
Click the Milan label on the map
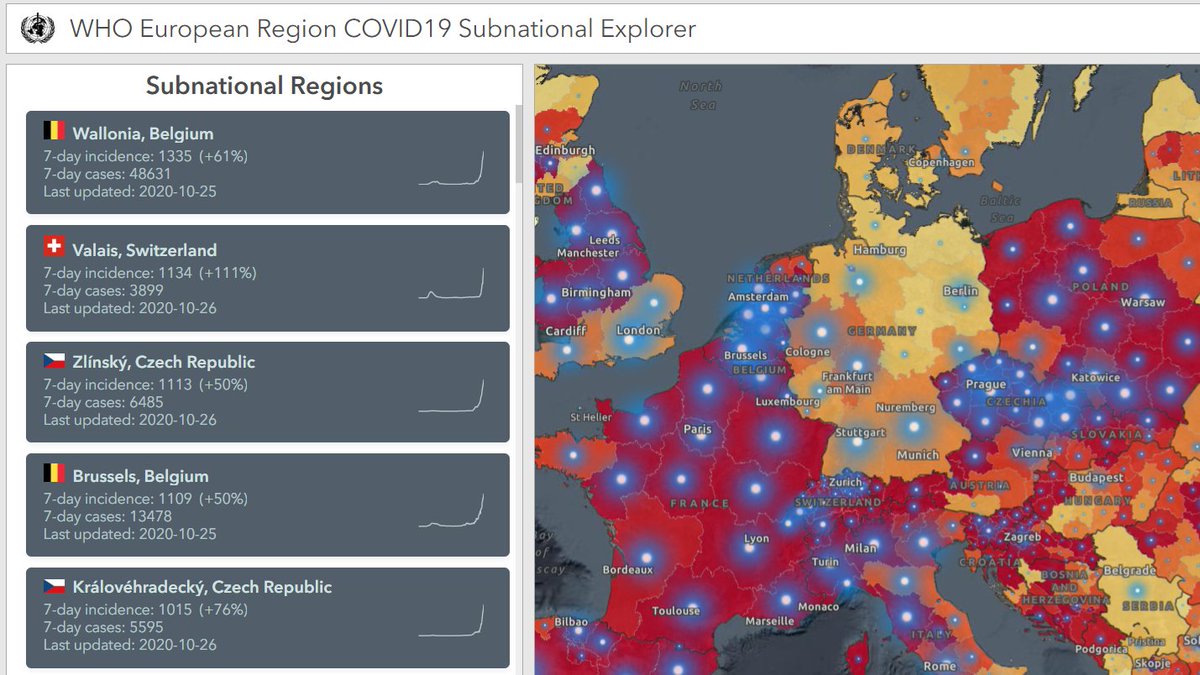[861, 548]
